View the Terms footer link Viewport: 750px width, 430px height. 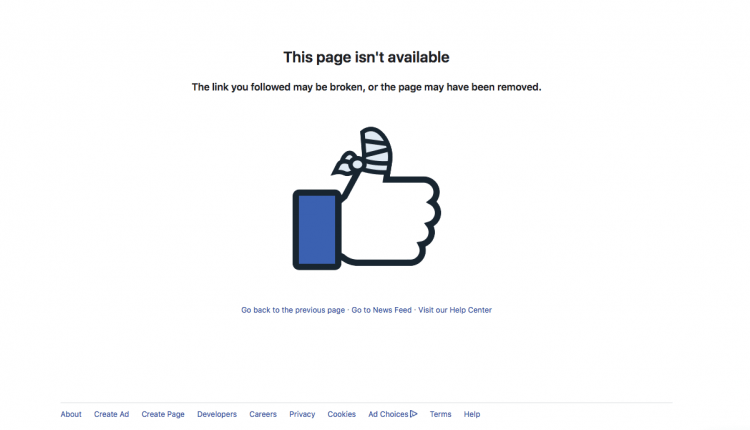click(x=440, y=414)
